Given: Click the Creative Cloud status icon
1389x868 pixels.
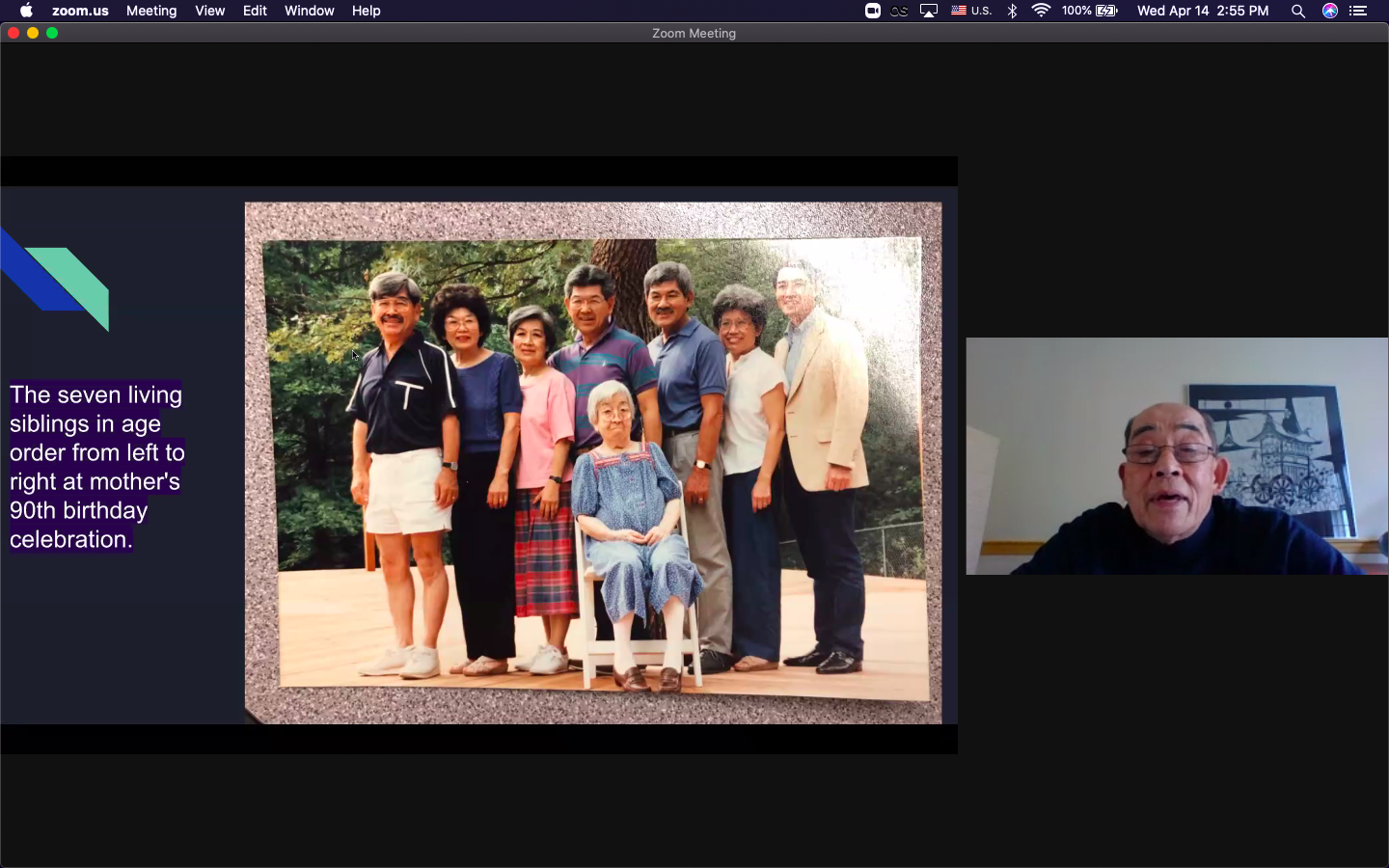Looking at the screenshot, I should pos(900,11).
